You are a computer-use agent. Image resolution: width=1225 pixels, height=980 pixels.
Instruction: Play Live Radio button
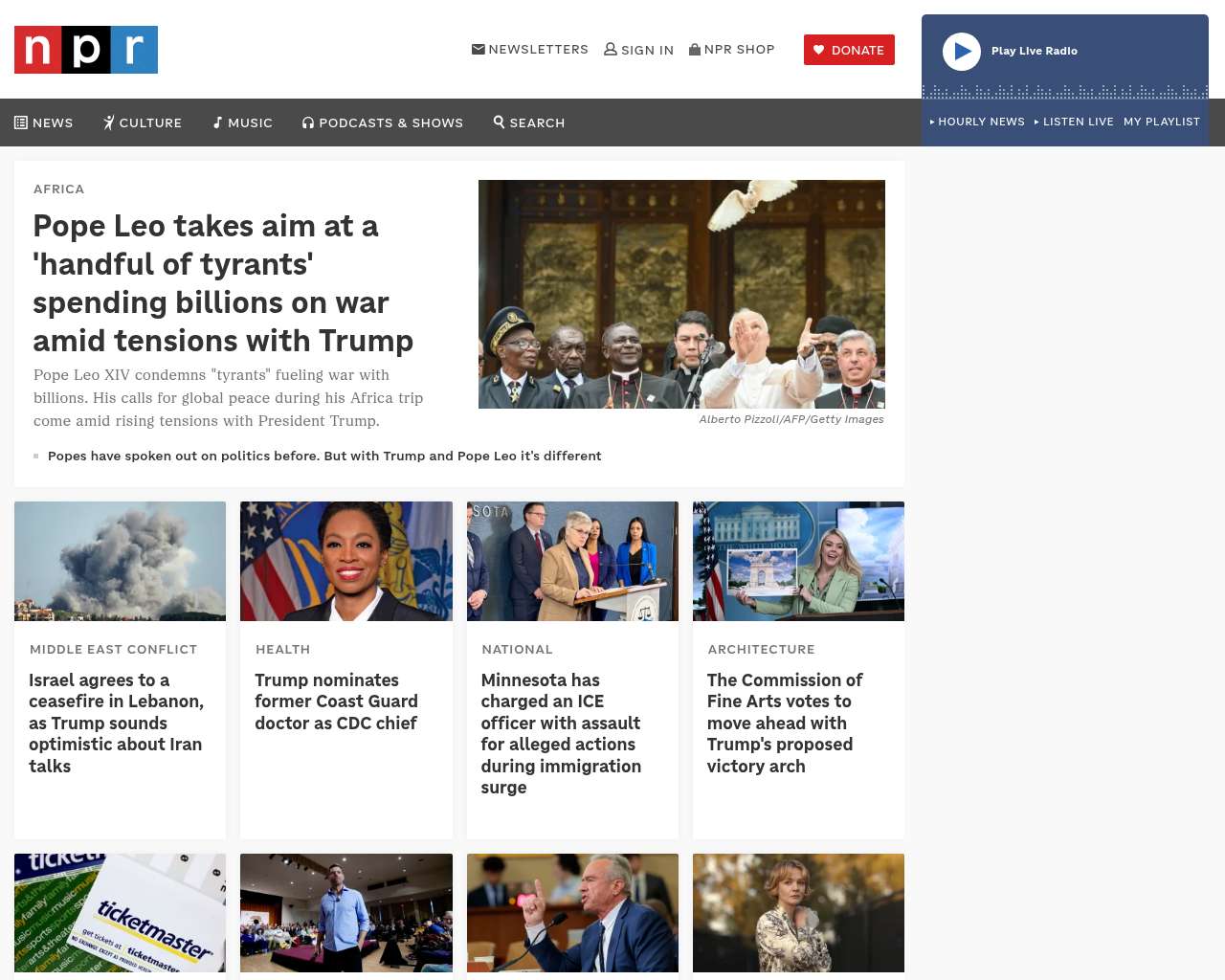click(962, 52)
